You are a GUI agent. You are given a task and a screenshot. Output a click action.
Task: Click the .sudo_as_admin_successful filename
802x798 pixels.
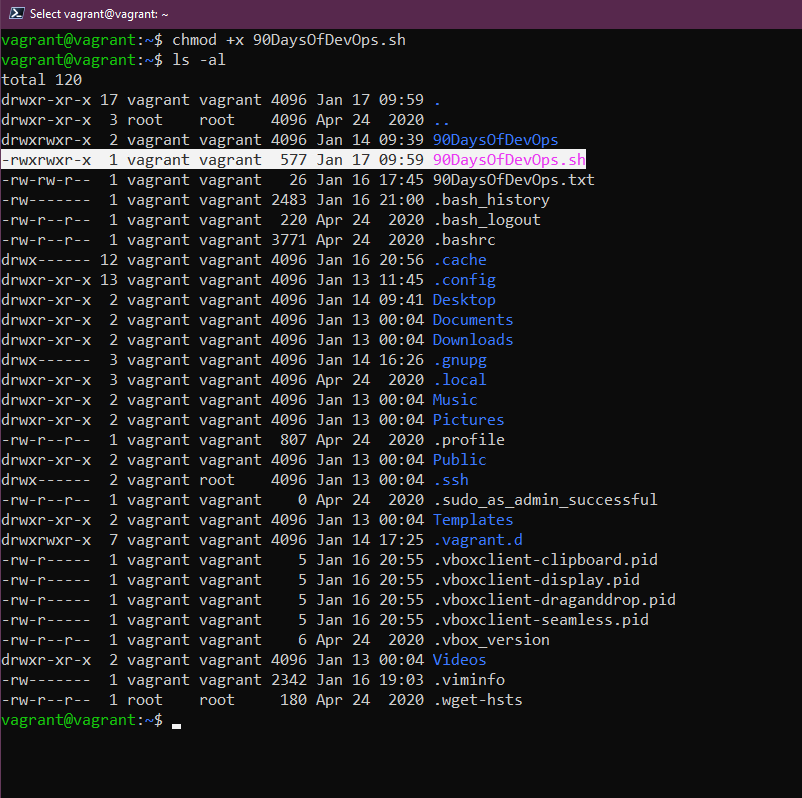pyautogui.click(x=545, y=500)
